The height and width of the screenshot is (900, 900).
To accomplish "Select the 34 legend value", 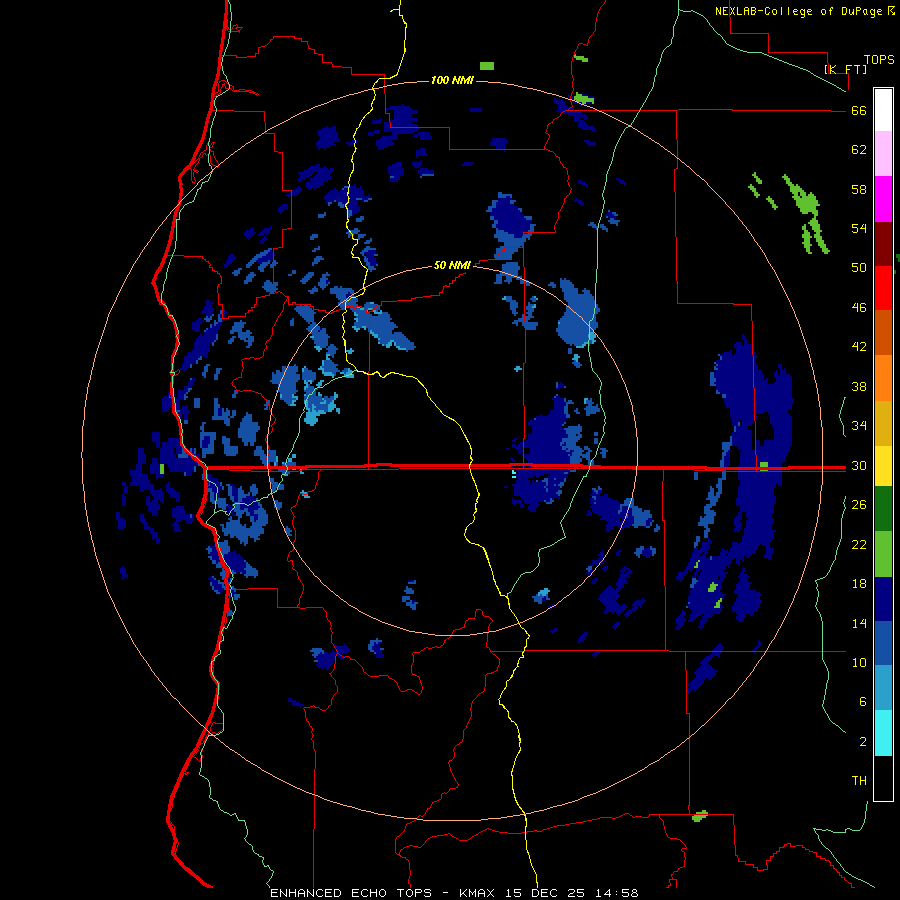I will [859, 426].
